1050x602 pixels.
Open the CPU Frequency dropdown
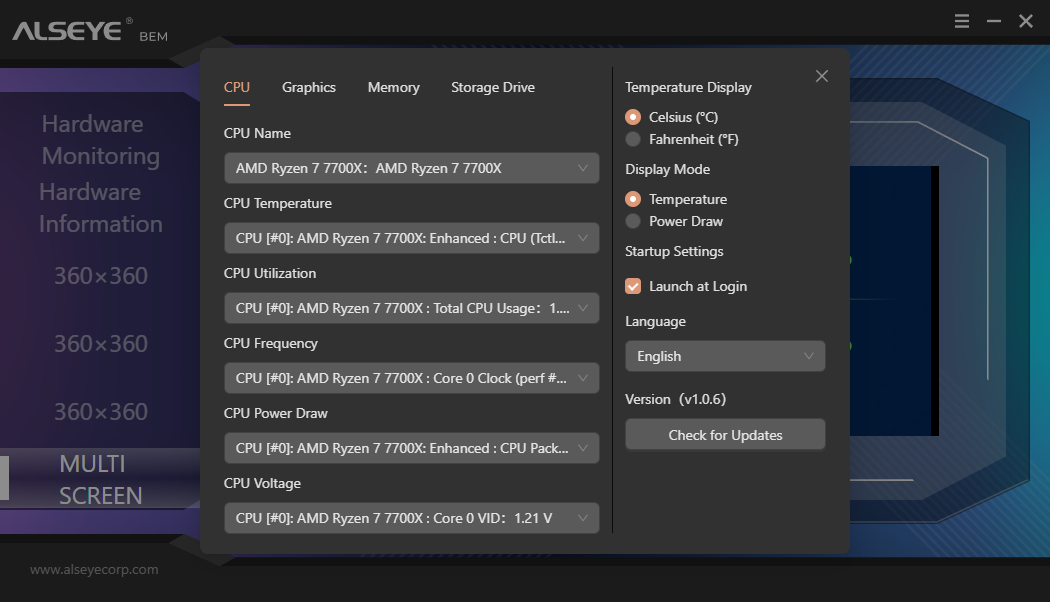coord(411,378)
